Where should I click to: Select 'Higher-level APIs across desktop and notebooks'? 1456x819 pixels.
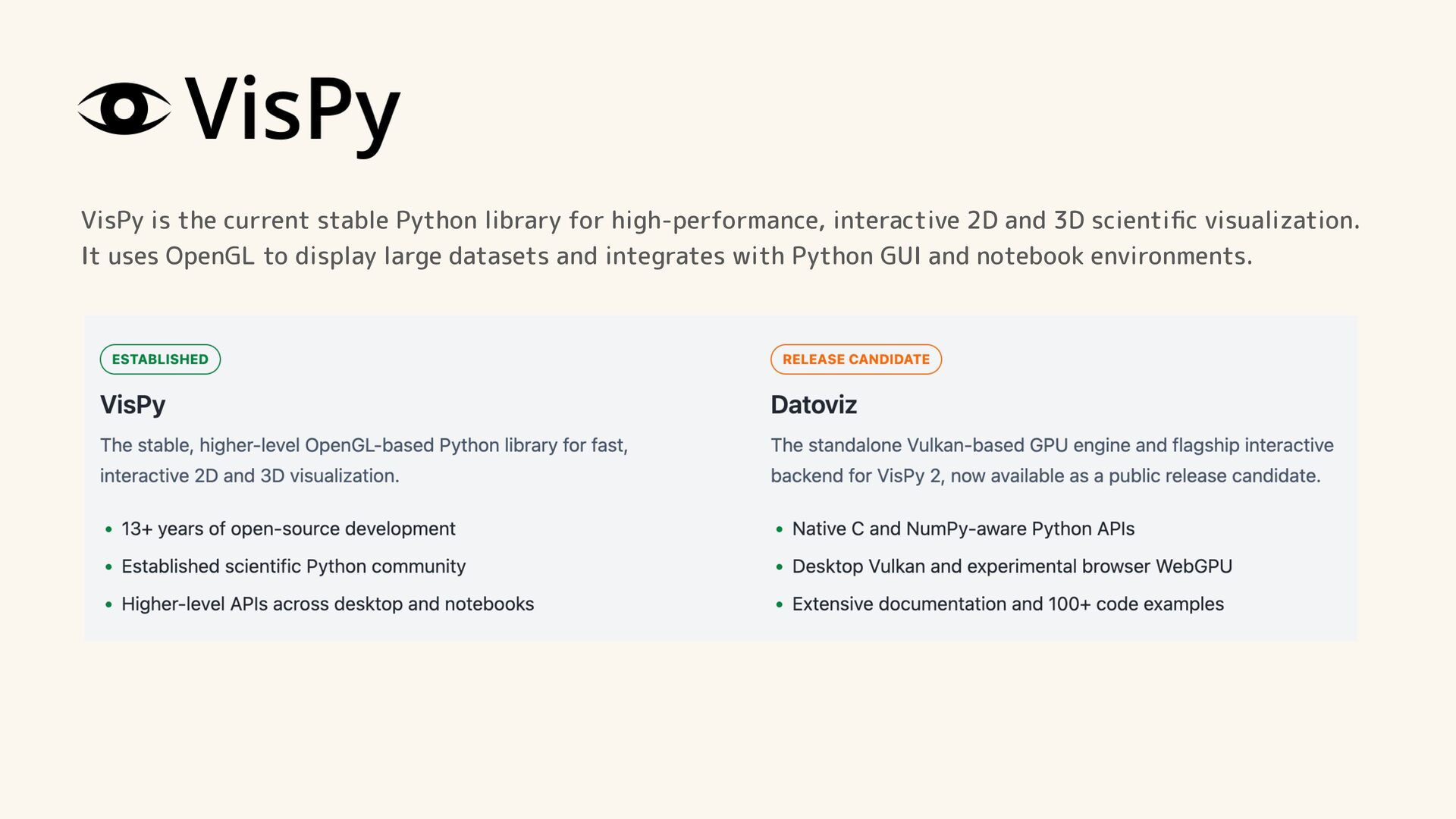(x=328, y=604)
